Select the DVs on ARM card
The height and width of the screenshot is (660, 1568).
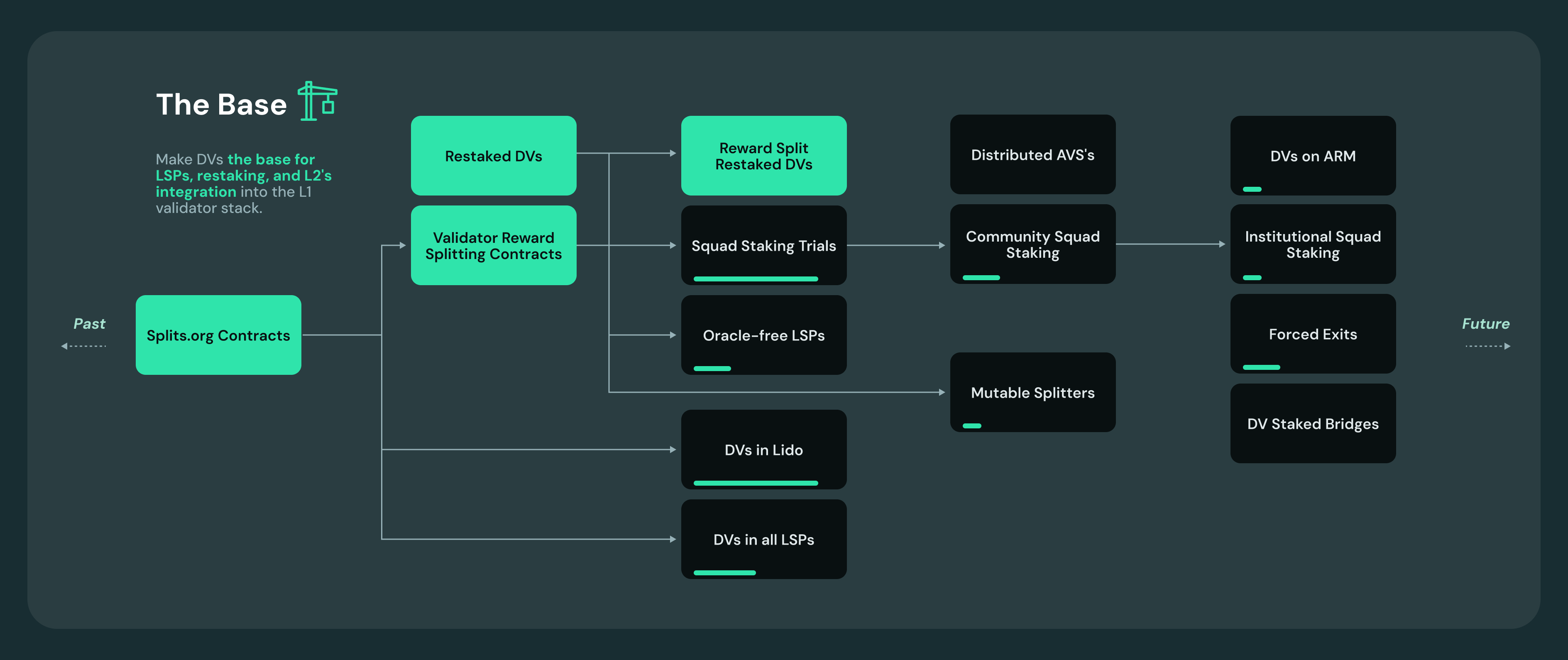click(1312, 156)
